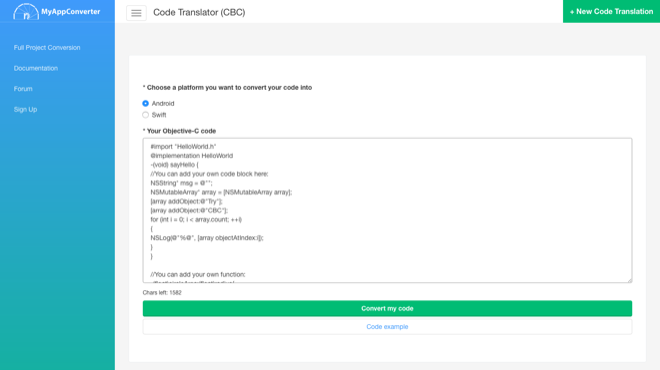This screenshot has width=660, height=370.
Task: Click '//You can add your own code block here:' comment
Action: coord(209,174)
